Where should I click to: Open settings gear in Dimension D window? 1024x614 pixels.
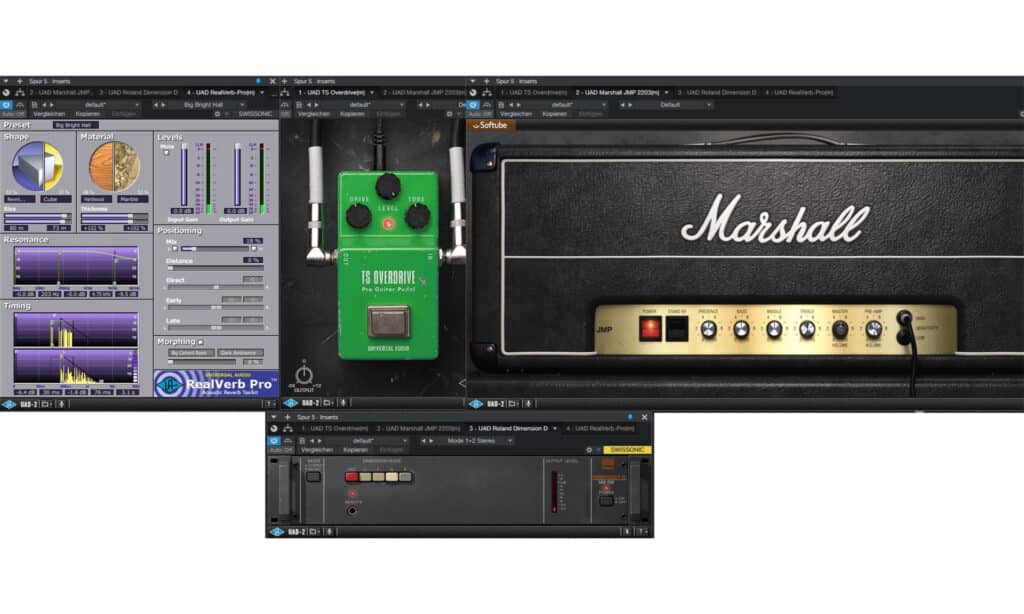(x=589, y=450)
